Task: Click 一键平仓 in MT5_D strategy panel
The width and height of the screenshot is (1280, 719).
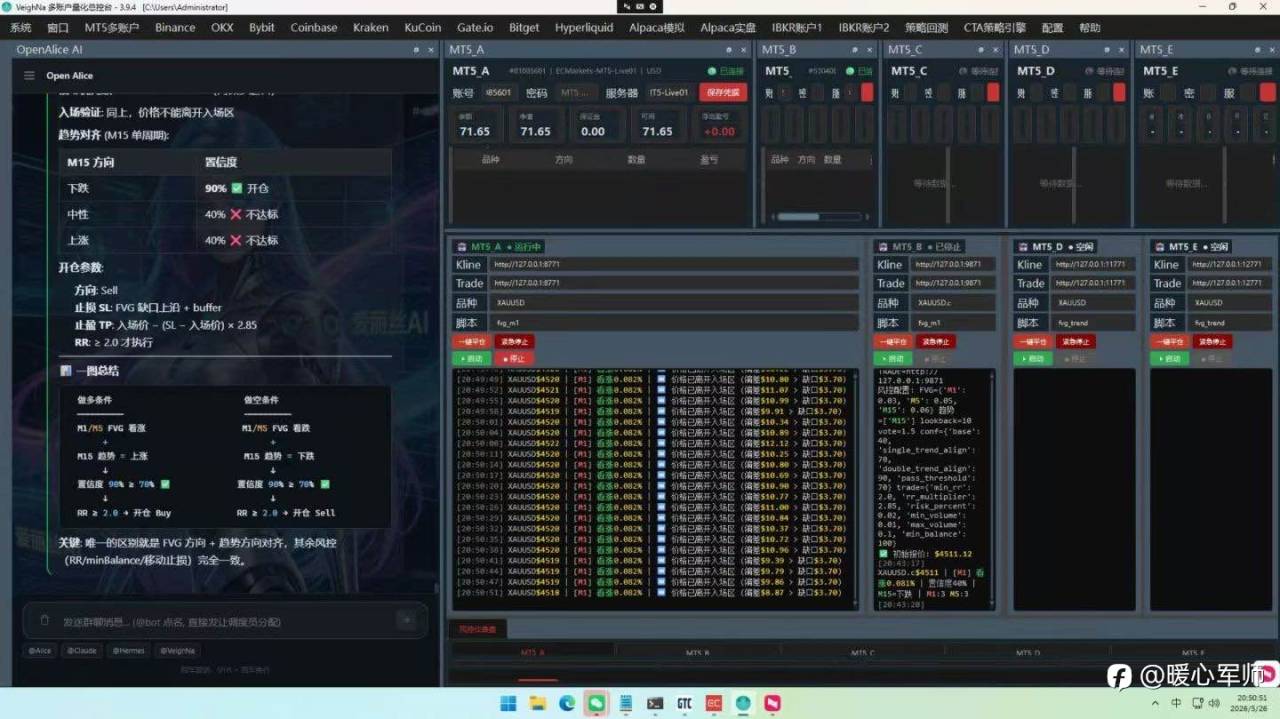Action: click(1033, 341)
